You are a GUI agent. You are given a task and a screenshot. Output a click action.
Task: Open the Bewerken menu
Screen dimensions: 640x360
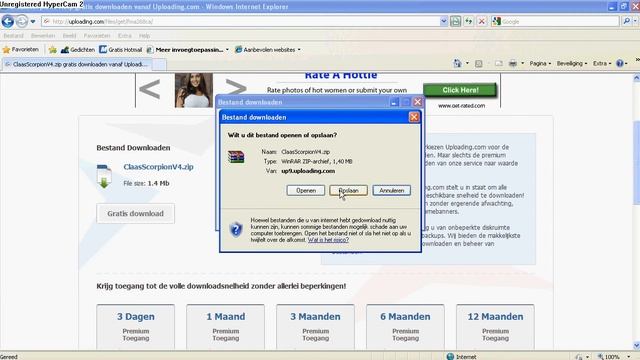(43, 36)
